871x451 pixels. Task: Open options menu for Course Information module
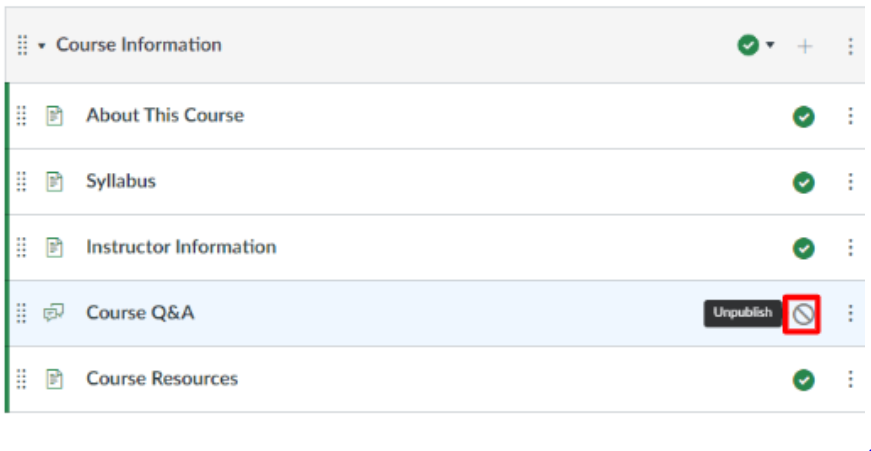pyautogui.click(x=850, y=46)
